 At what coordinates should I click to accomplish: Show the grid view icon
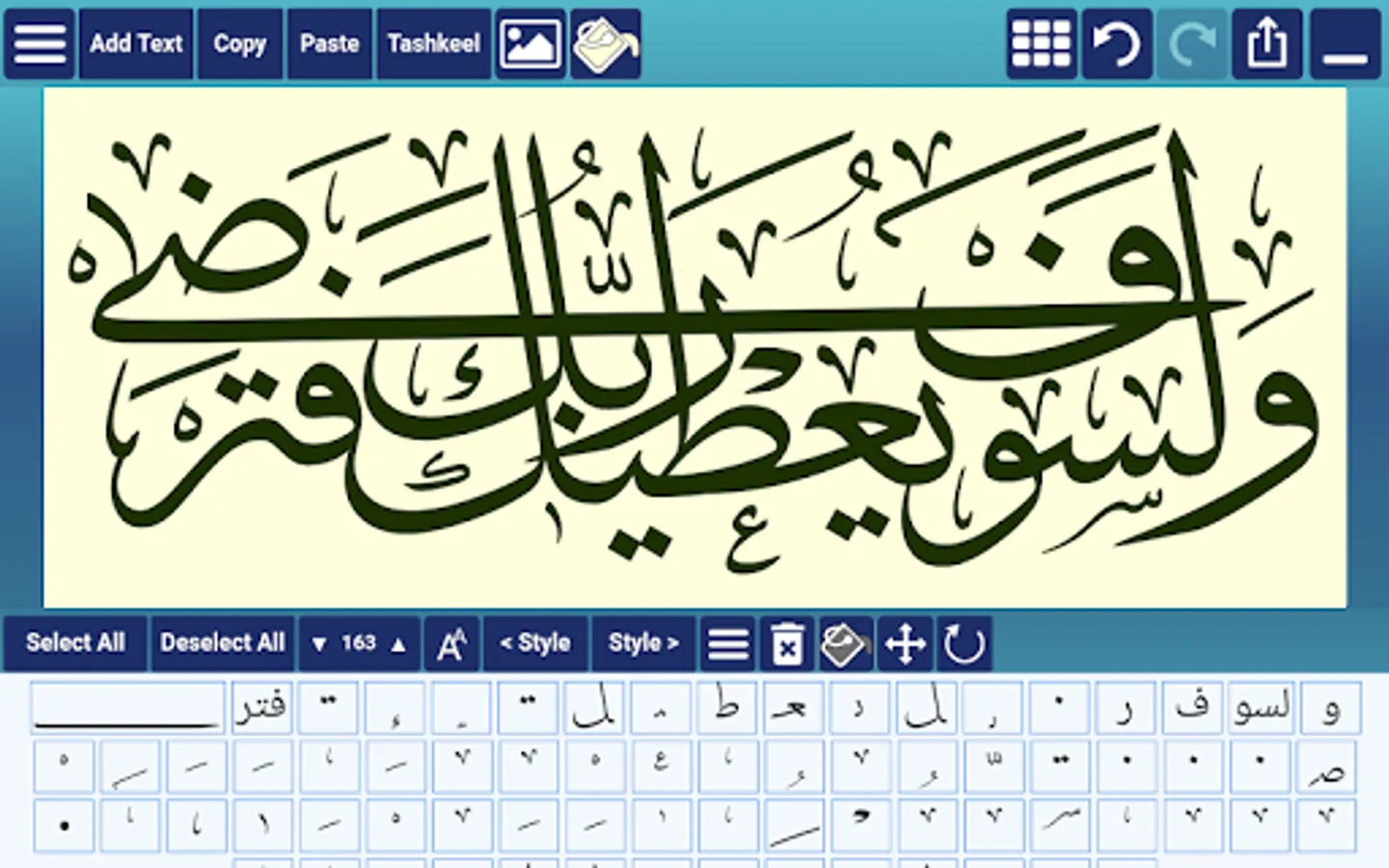click(x=1041, y=44)
